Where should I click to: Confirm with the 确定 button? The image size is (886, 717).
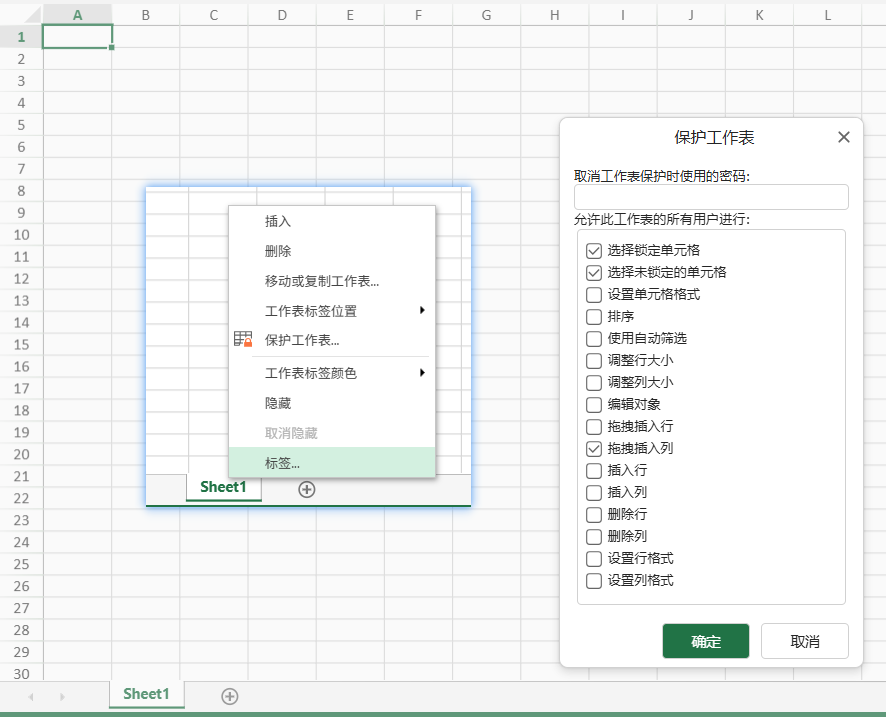706,641
